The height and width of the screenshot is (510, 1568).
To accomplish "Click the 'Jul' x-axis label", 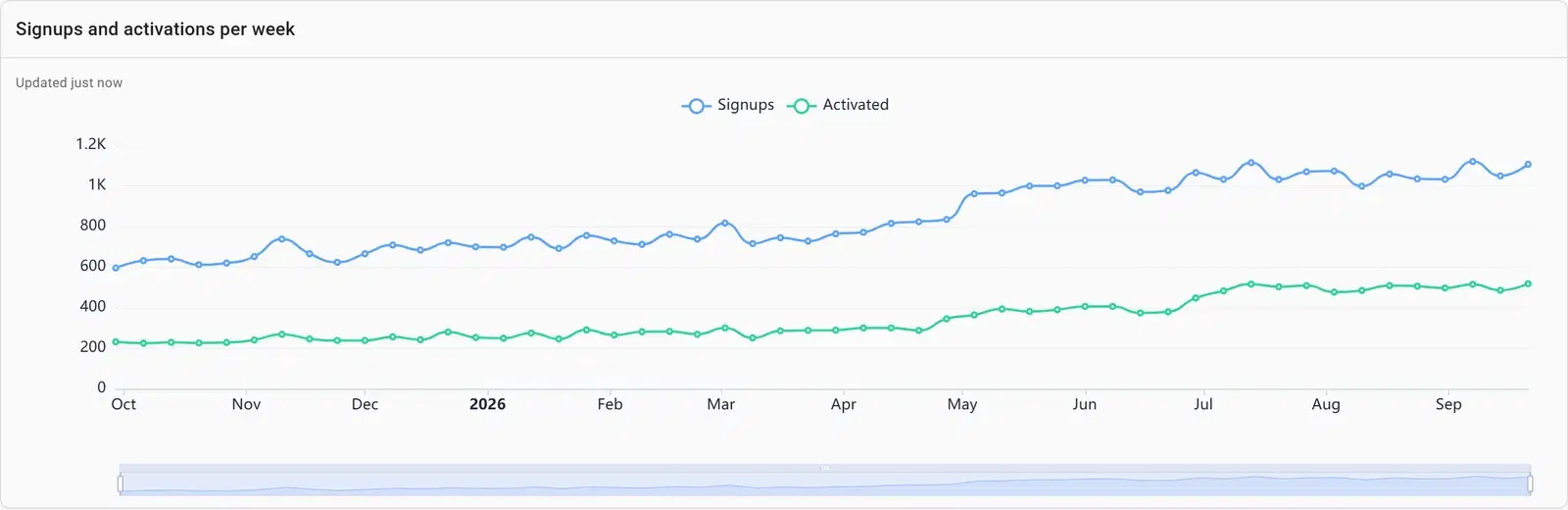I will 1202,404.
